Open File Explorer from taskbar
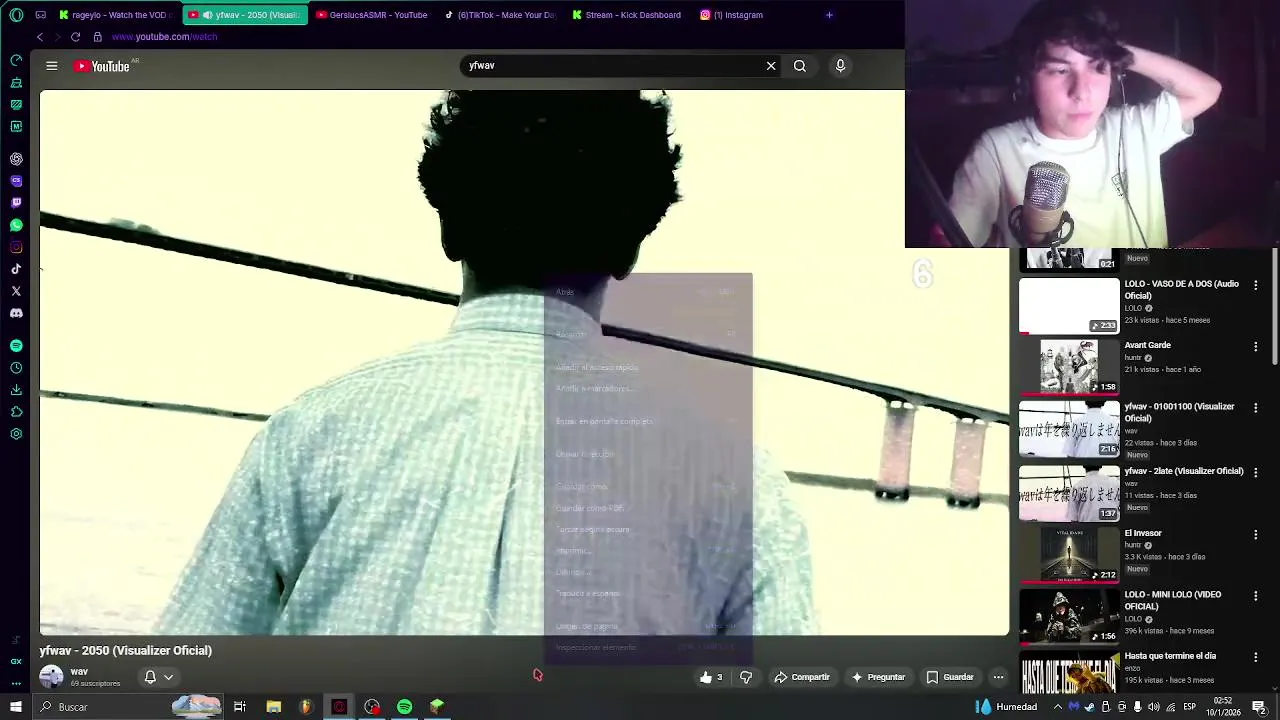Viewport: 1280px width, 720px height. tap(273, 707)
